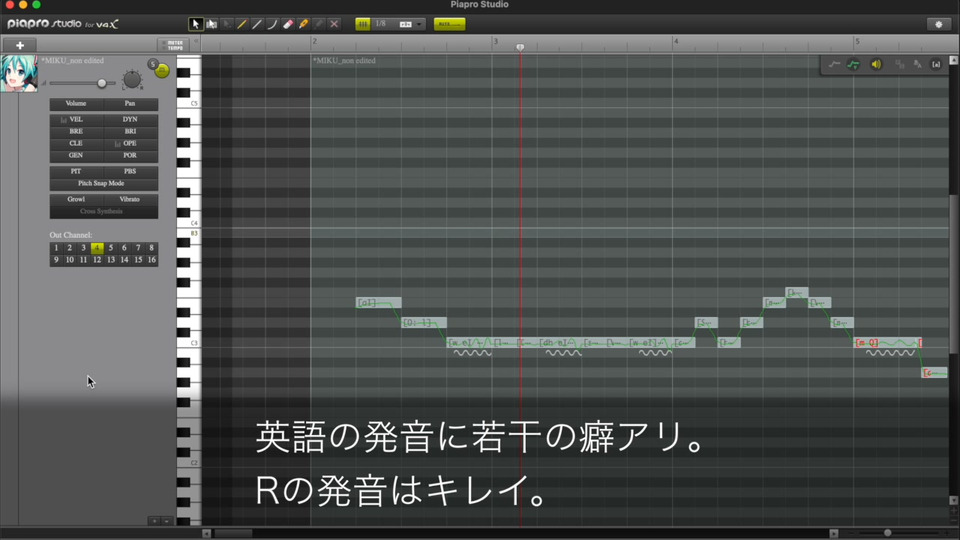Toggle the yellow mute button on MIKU track
The image size is (960, 540).
[x=162, y=71]
